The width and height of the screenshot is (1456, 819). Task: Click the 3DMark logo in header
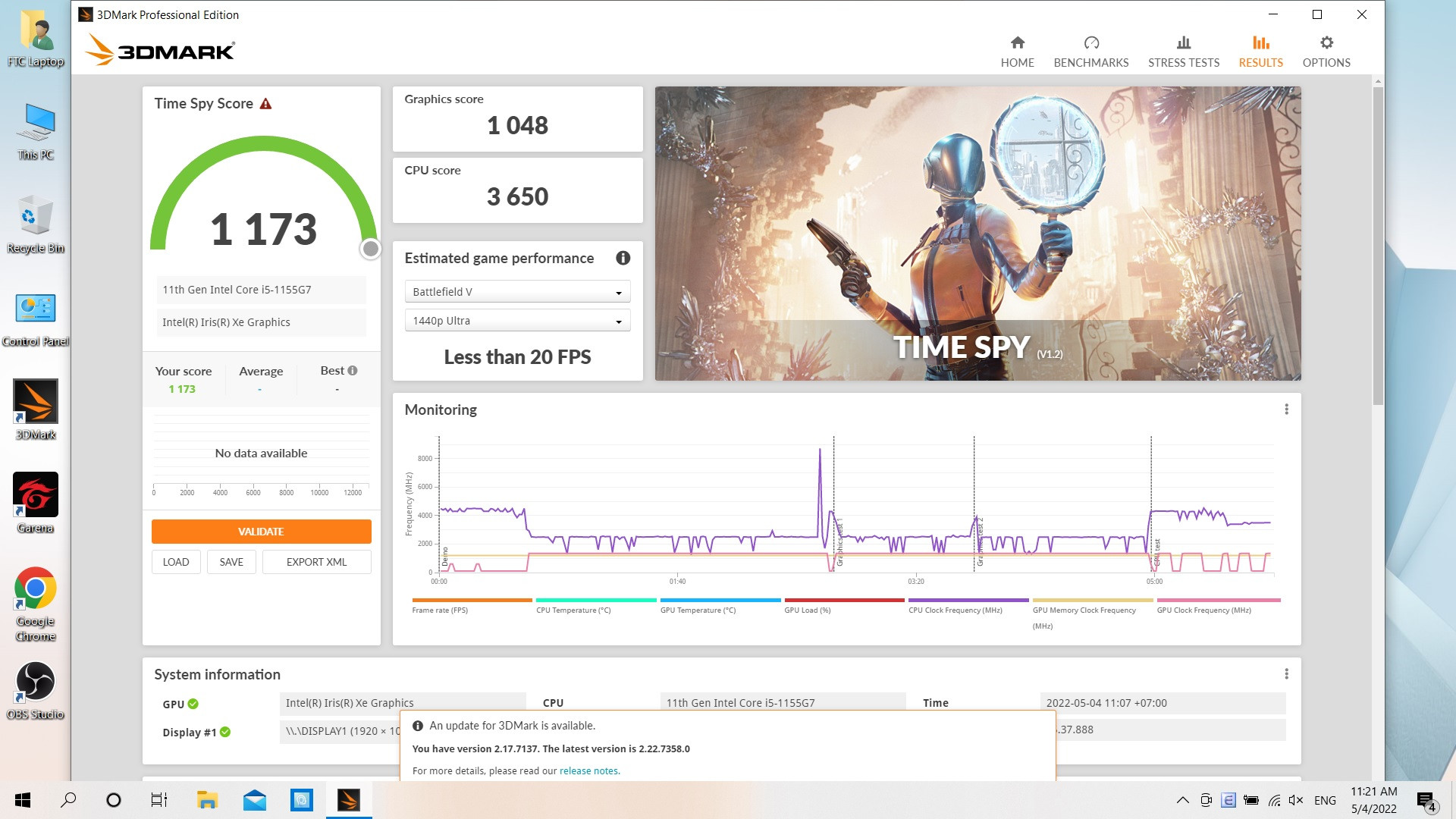160,50
